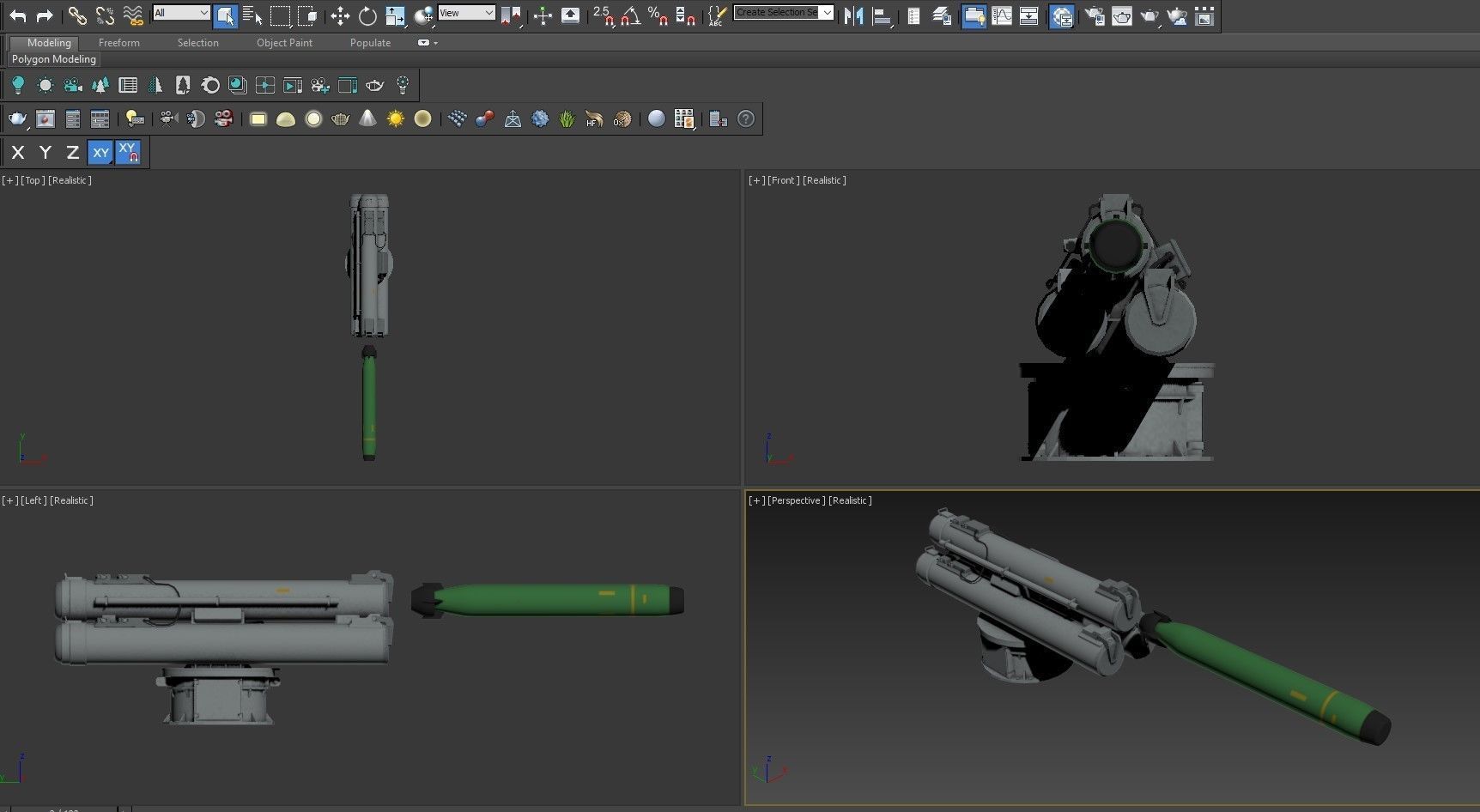This screenshot has width=1480, height=812.
Task: Toggle the Select Object tool
Action: click(225, 15)
